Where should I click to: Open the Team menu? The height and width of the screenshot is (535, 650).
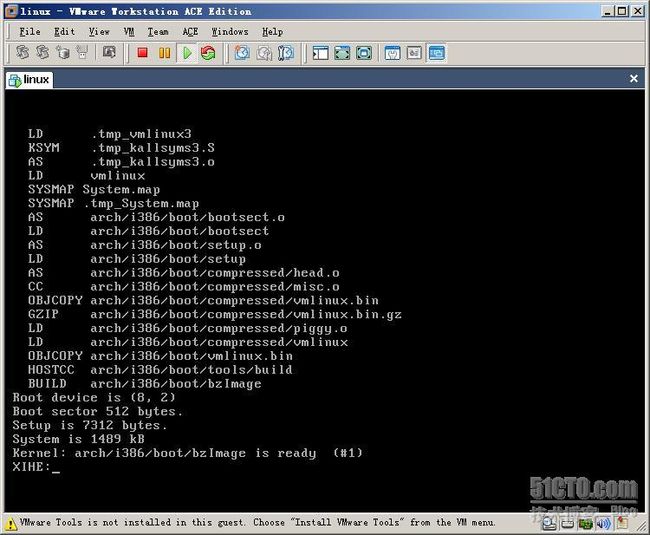point(158,31)
